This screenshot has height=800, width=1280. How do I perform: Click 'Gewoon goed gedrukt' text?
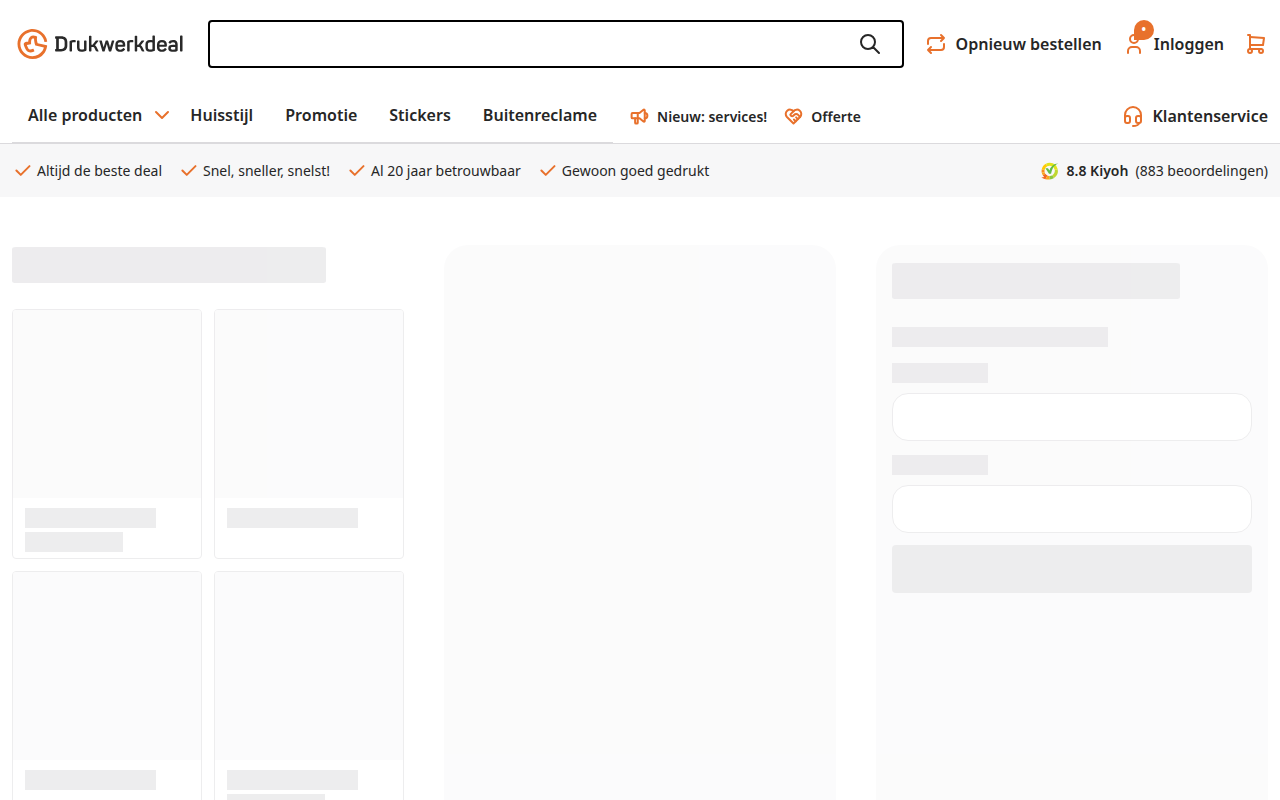click(x=636, y=171)
